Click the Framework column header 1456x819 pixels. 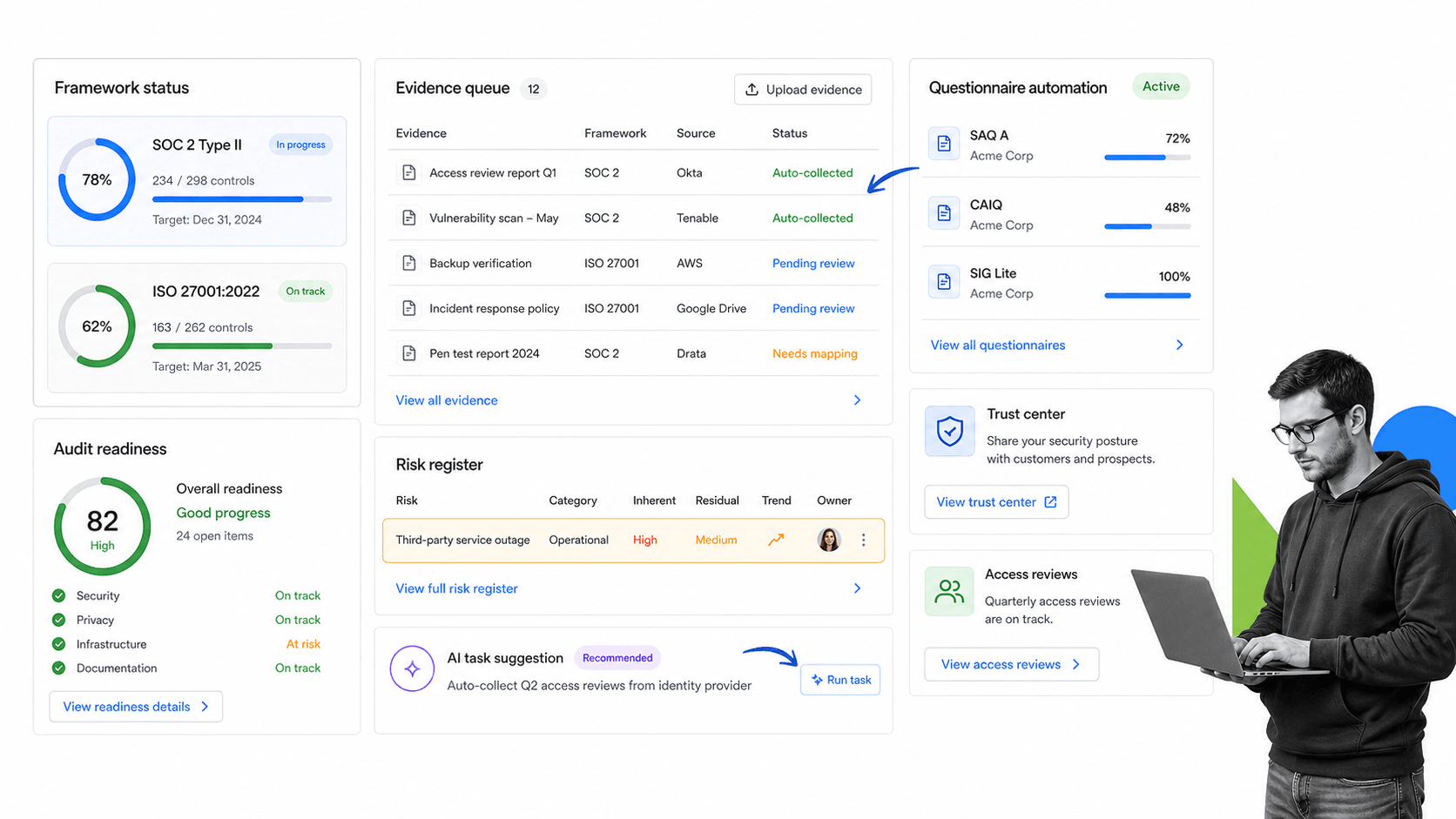click(615, 133)
